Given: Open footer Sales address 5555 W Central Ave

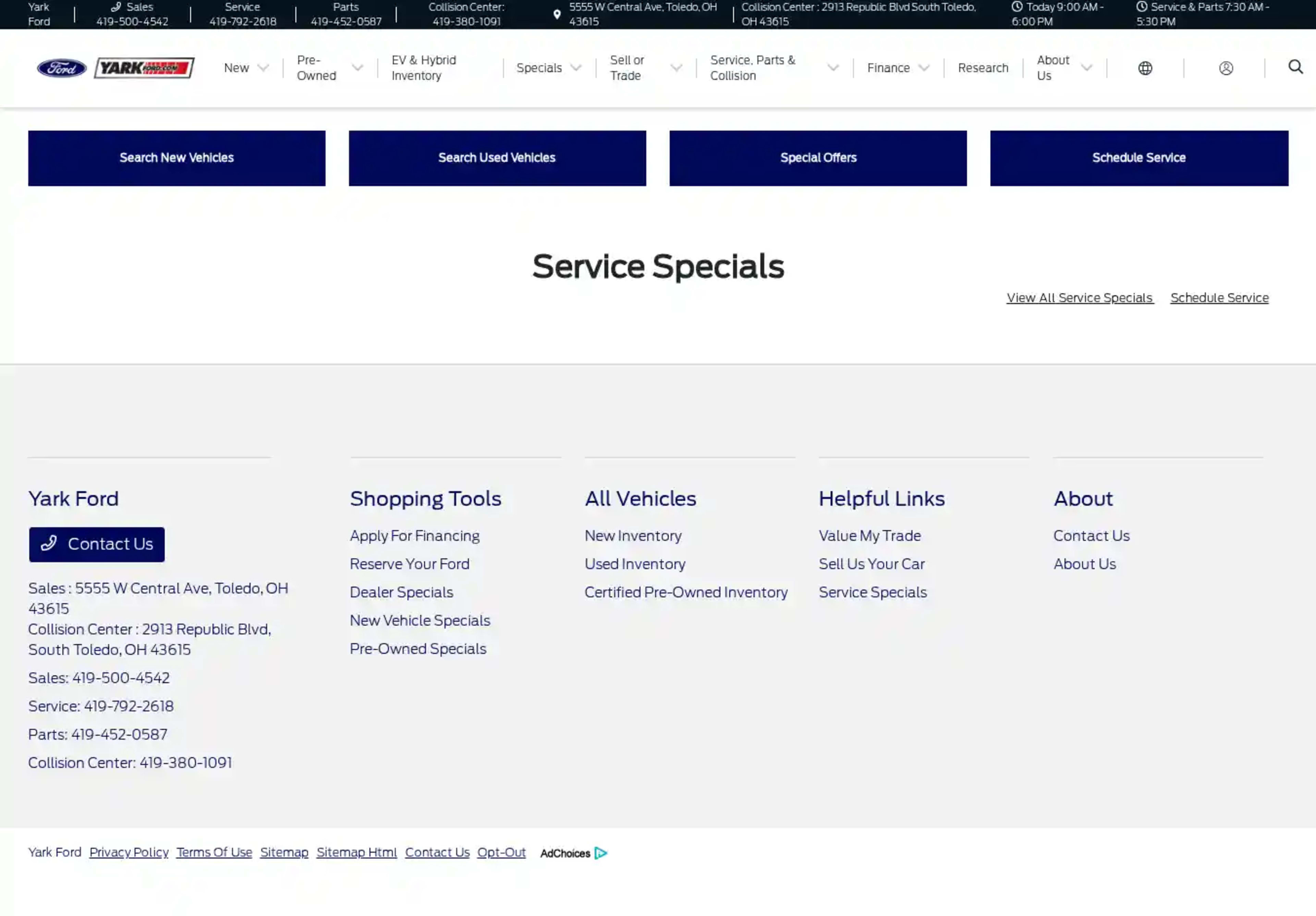Looking at the screenshot, I should coord(158,598).
